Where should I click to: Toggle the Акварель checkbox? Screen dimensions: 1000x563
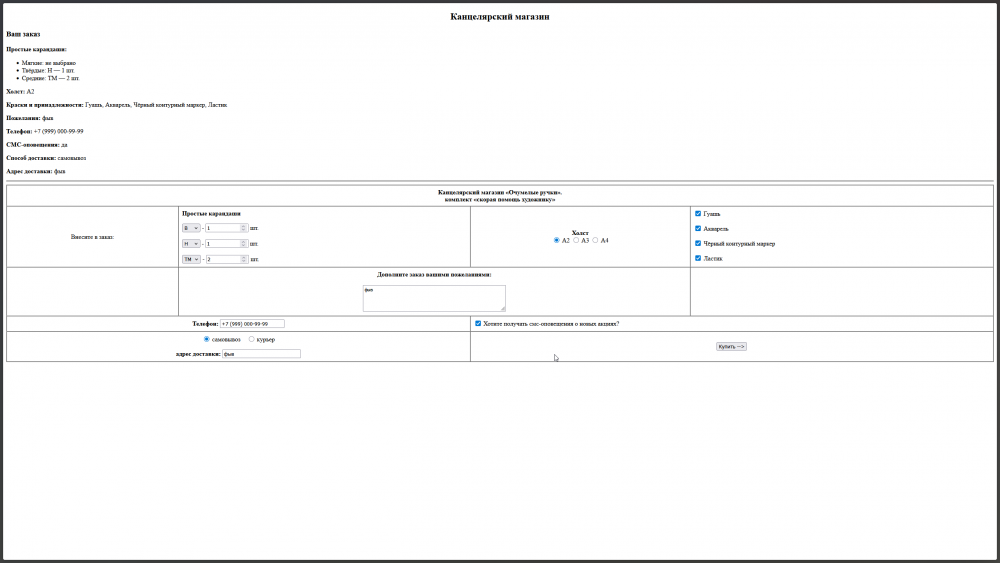point(698,228)
